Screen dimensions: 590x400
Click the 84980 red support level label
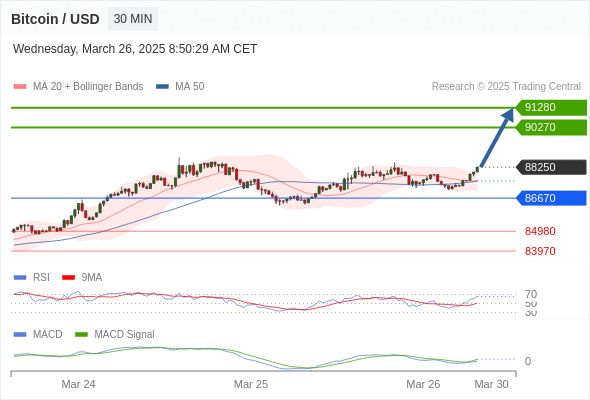(x=540, y=231)
